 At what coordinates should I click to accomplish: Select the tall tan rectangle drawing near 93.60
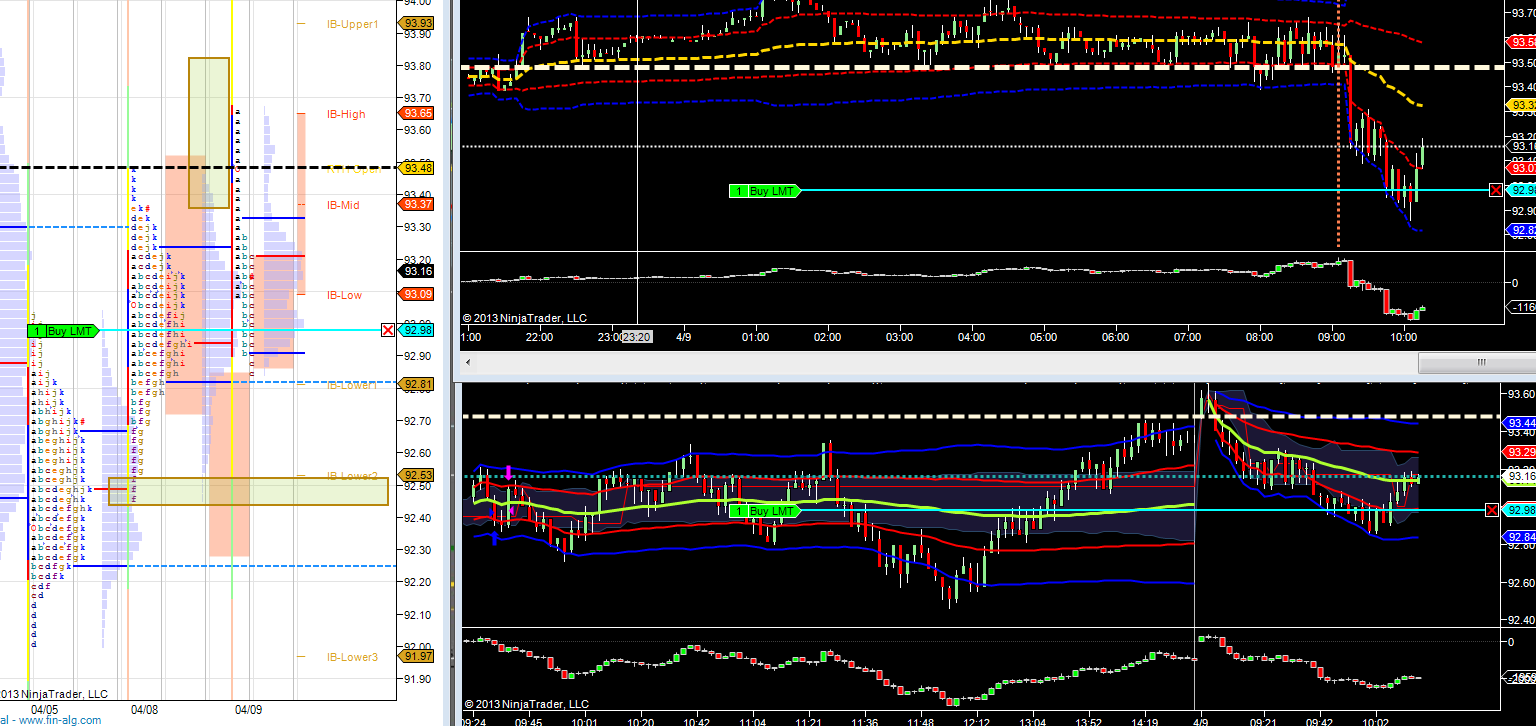pos(209,133)
